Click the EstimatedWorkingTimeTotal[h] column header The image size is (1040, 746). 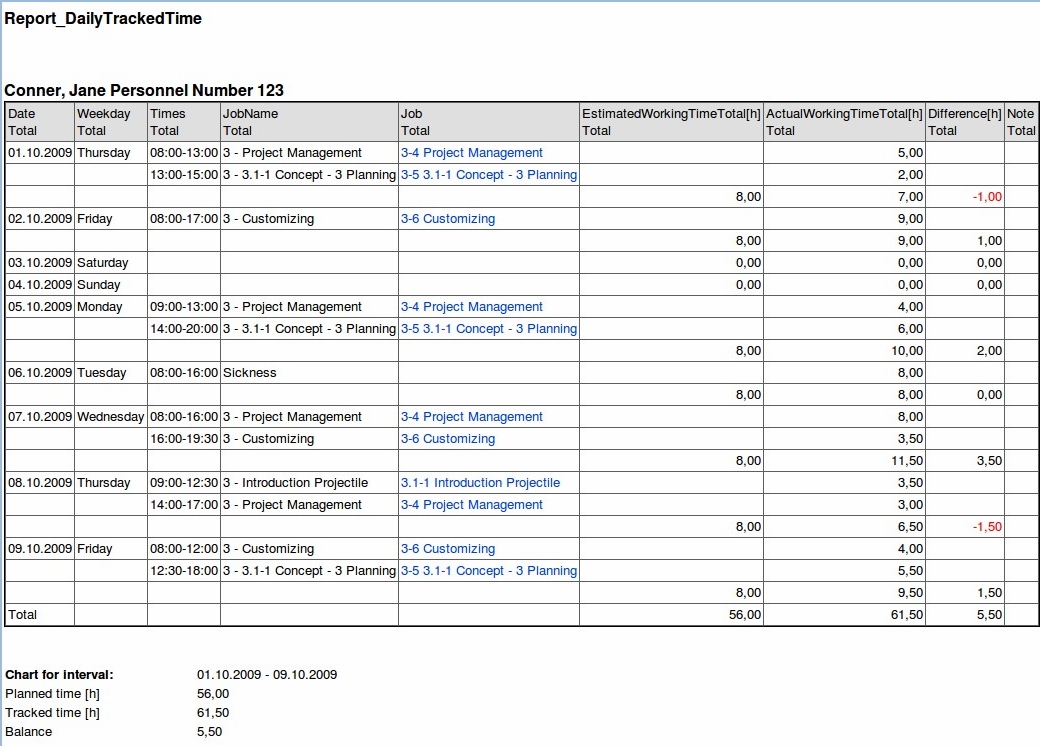[x=670, y=114]
